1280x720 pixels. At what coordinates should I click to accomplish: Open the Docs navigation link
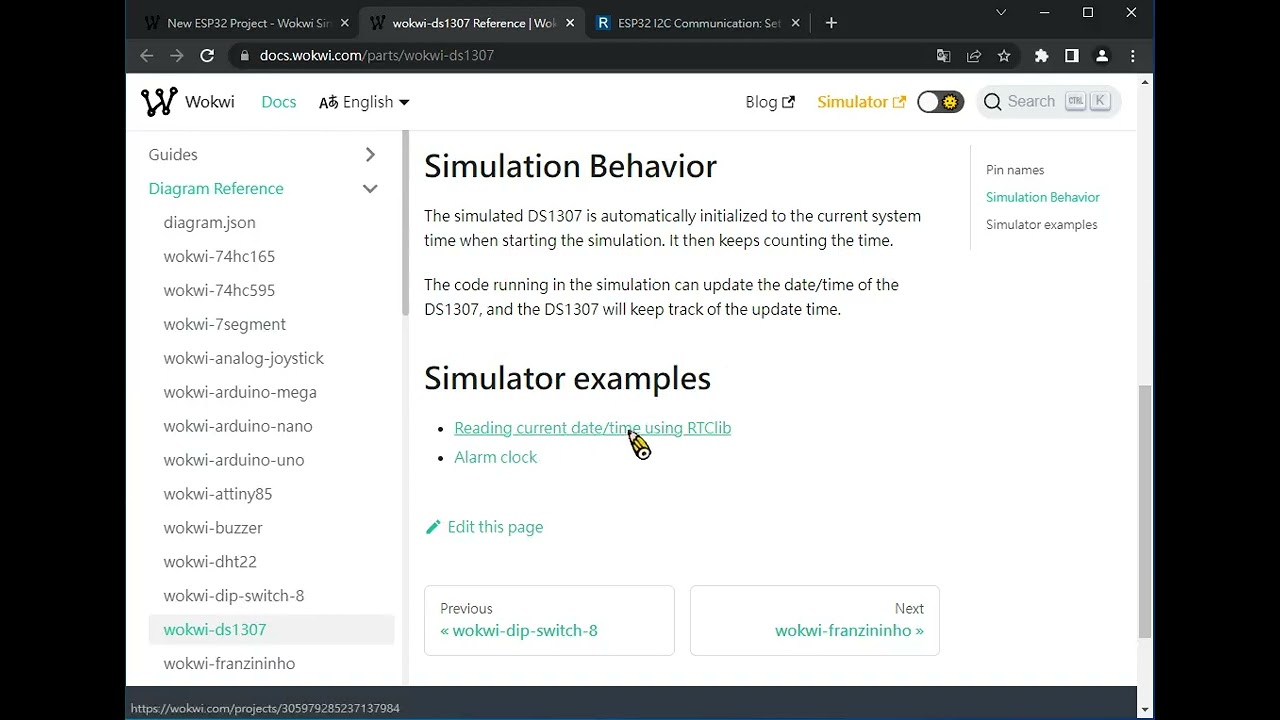click(x=278, y=102)
